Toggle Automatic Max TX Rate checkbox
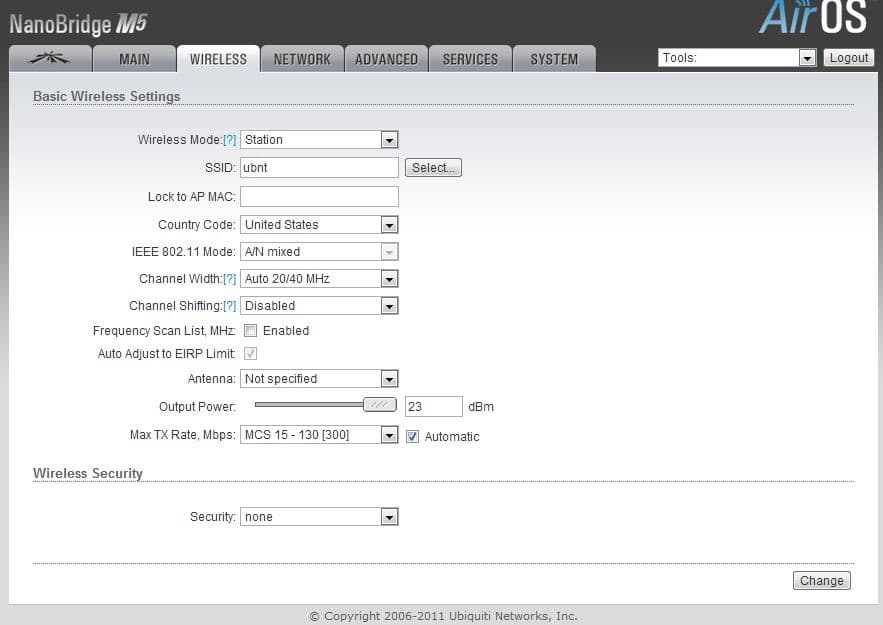Image resolution: width=883 pixels, height=625 pixels. click(x=413, y=436)
